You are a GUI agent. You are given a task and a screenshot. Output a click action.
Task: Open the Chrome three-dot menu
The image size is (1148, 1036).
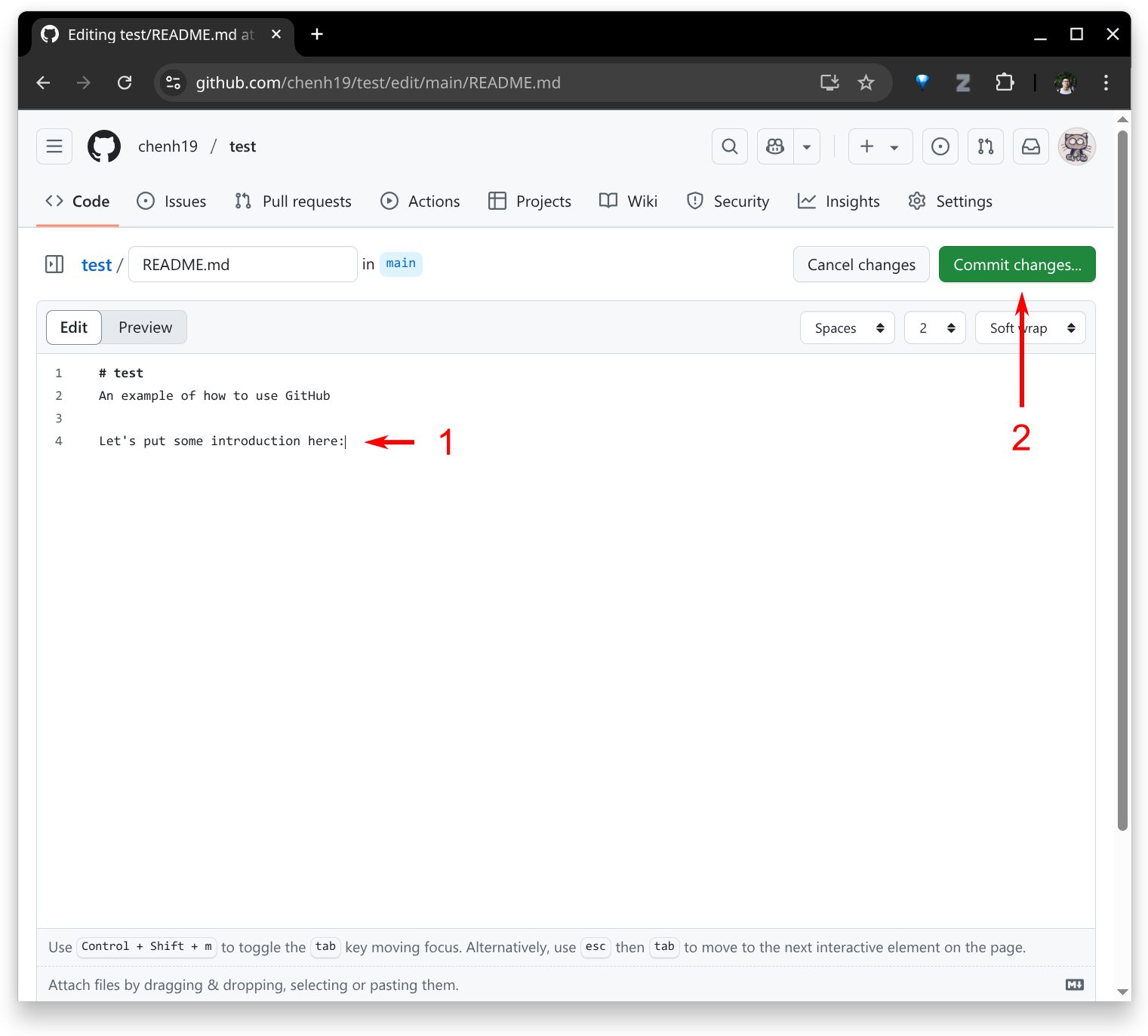click(1106, 82)
